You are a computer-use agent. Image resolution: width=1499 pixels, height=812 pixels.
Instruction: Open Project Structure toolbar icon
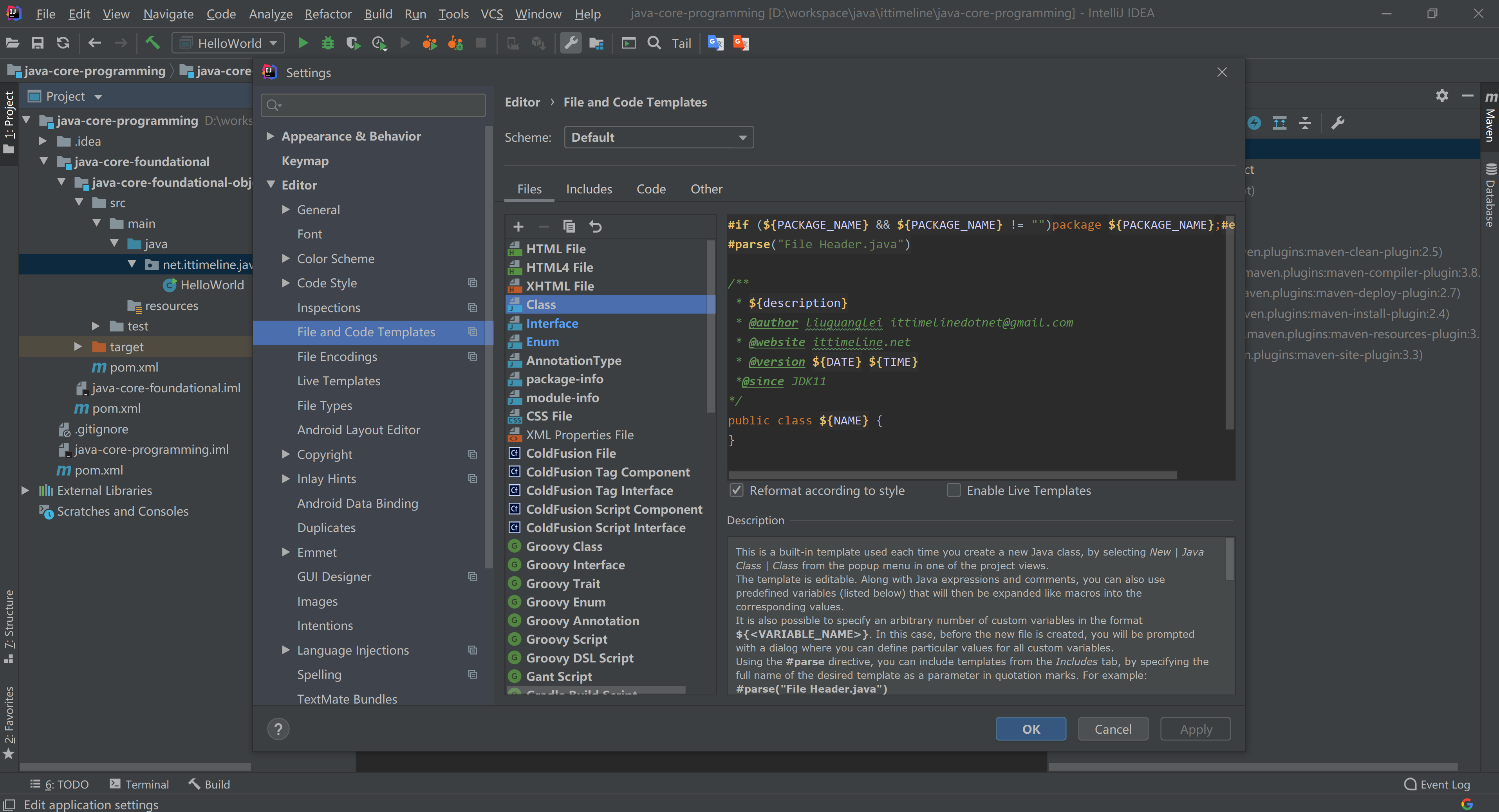tap(596, 43)
